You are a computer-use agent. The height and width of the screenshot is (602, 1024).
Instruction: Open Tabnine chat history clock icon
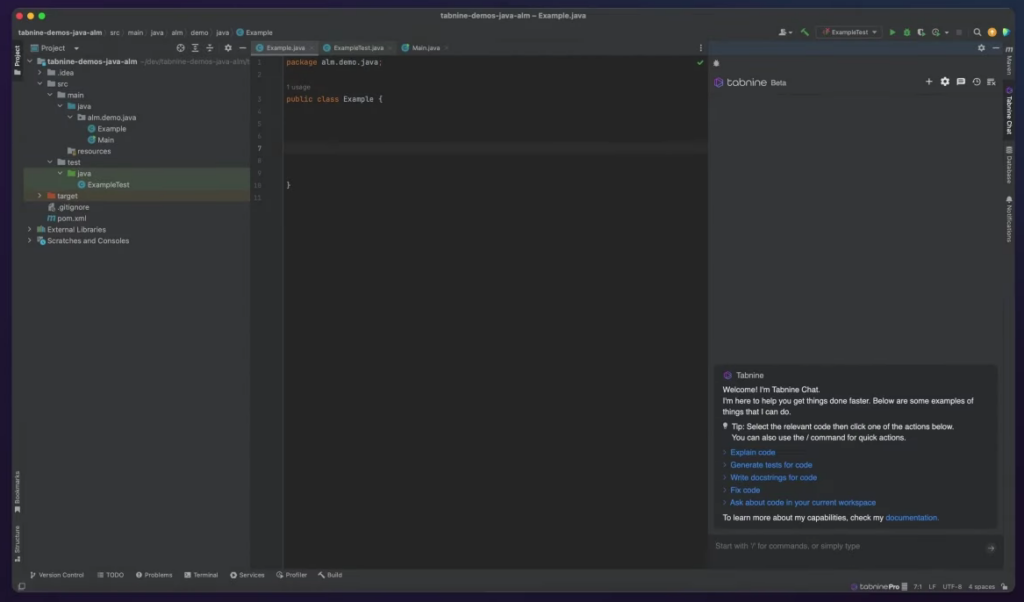976,82
